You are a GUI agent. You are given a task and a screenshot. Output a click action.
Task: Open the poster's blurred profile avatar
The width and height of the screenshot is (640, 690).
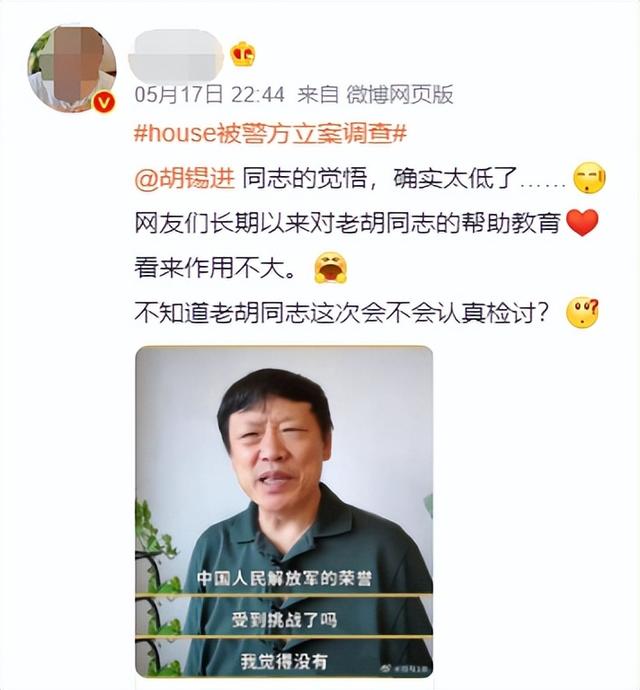72,69
